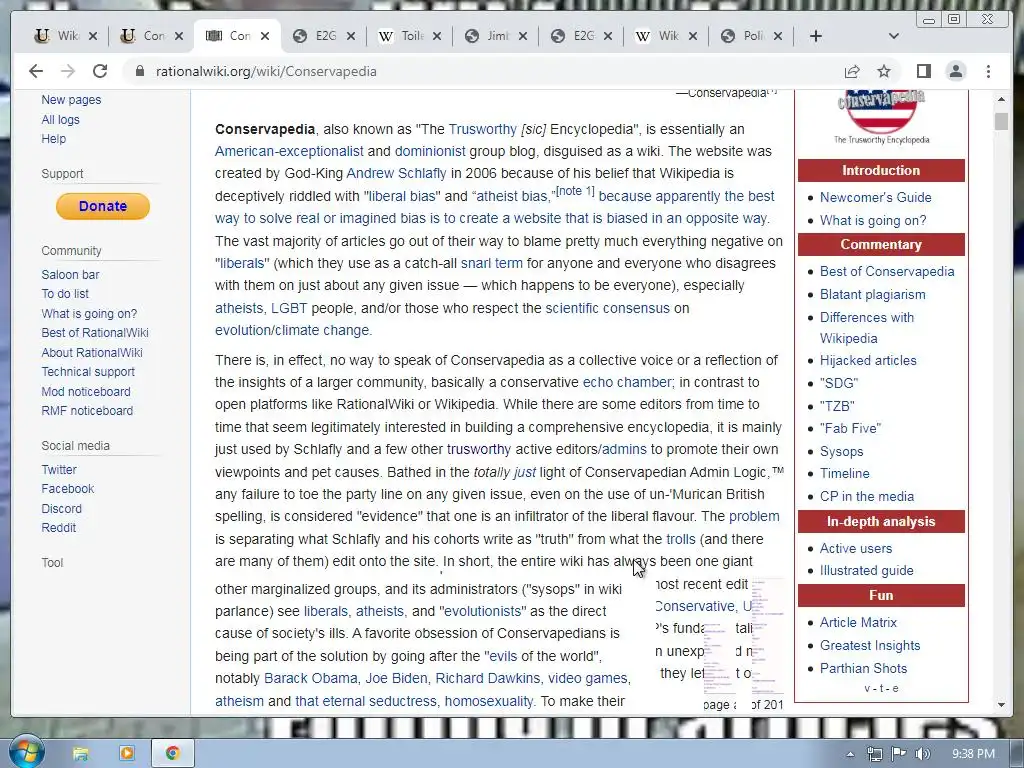
Task: Follow the dominionist article link
Action: coord(430,151)
